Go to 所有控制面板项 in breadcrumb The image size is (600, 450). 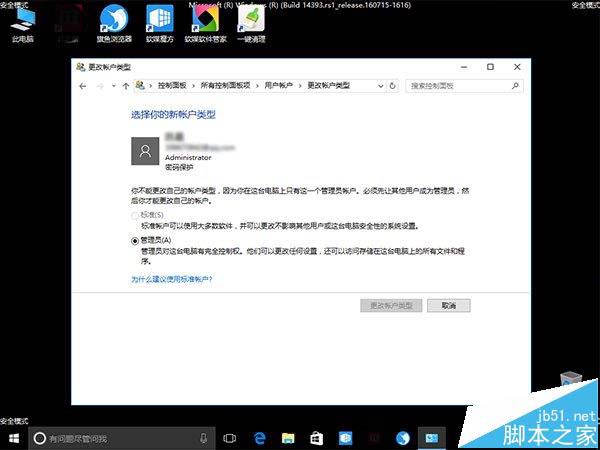click(x=225, y=86)
